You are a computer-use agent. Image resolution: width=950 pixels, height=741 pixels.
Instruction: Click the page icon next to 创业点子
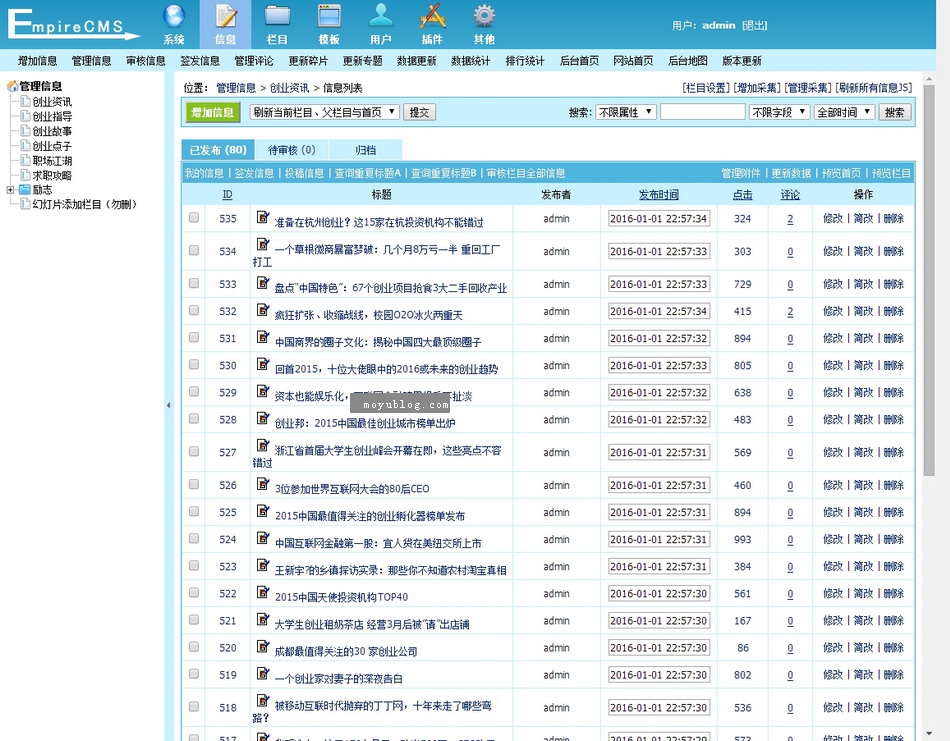pyautogui.click(x=25, y=145)
